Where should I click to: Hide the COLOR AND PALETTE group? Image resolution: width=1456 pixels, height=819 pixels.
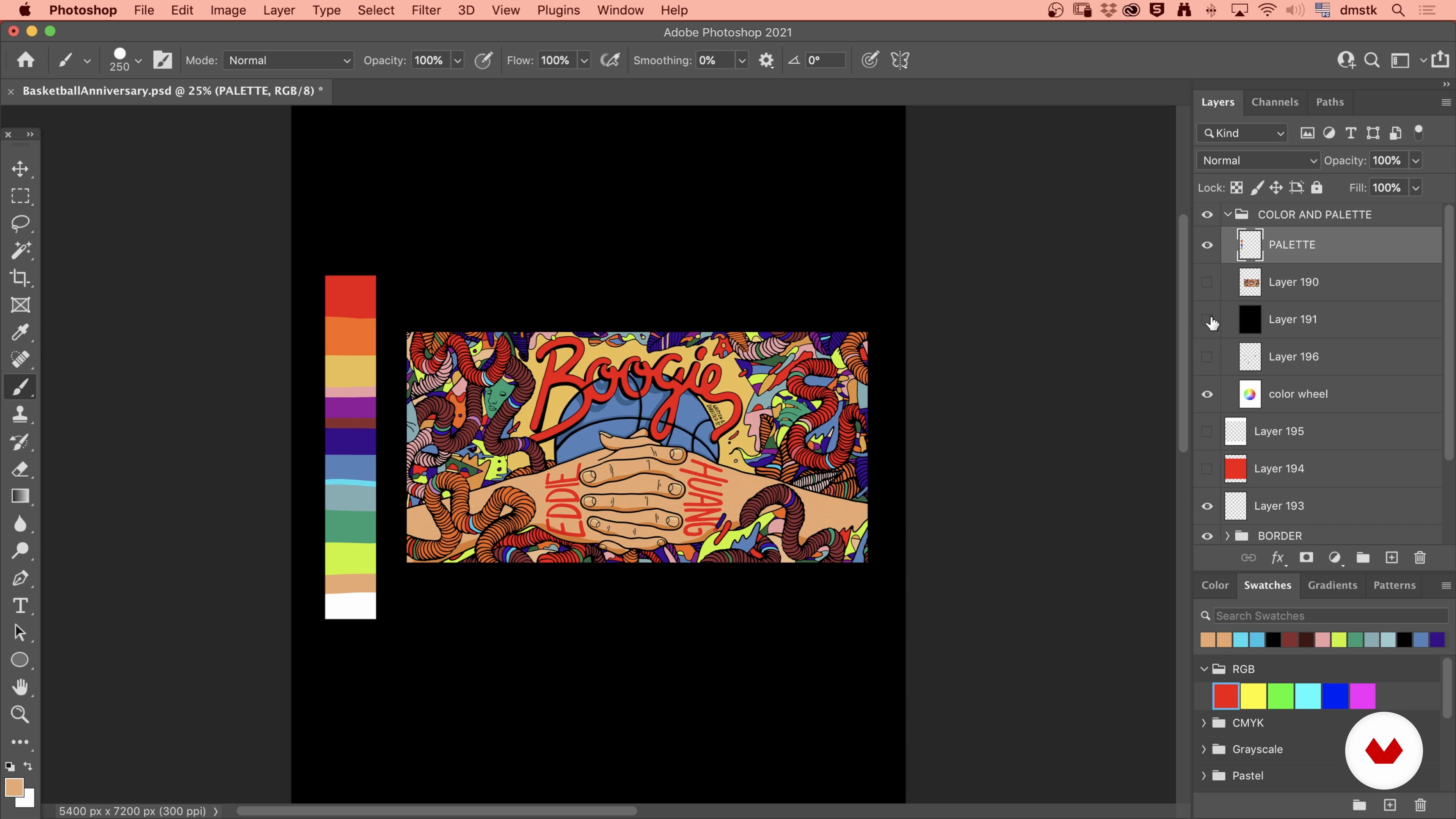coord(1207,214)
